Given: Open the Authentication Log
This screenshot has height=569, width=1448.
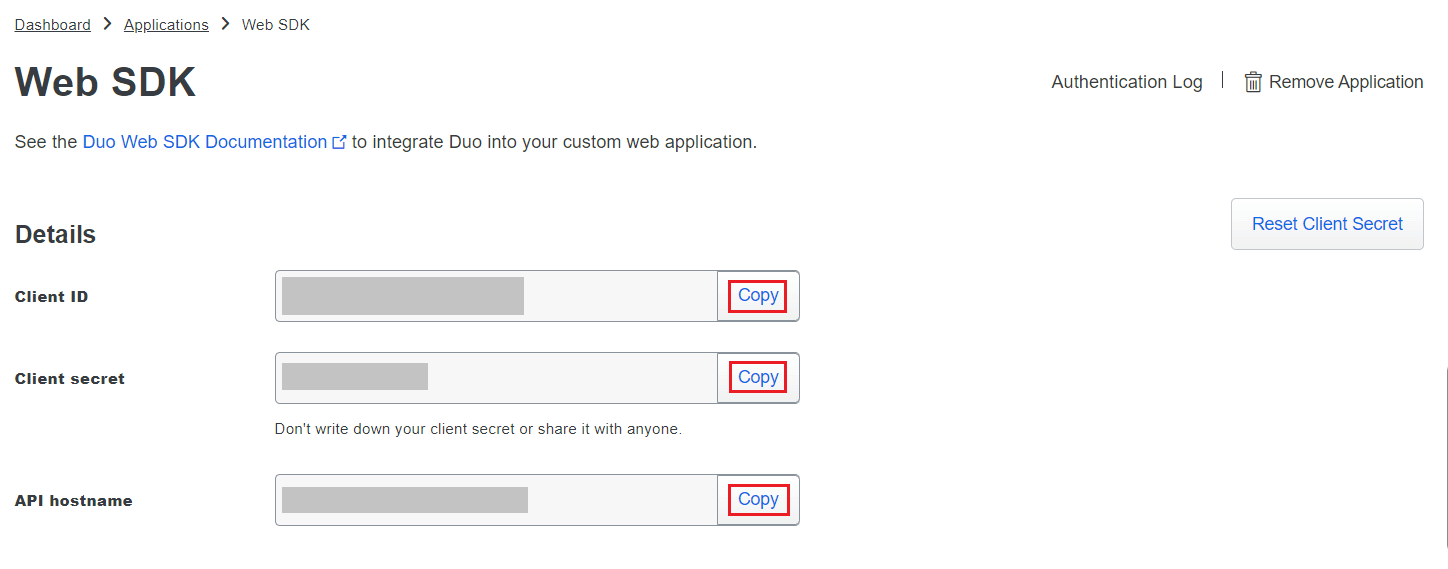Looking at the screenshot, I should [1126, 82].
